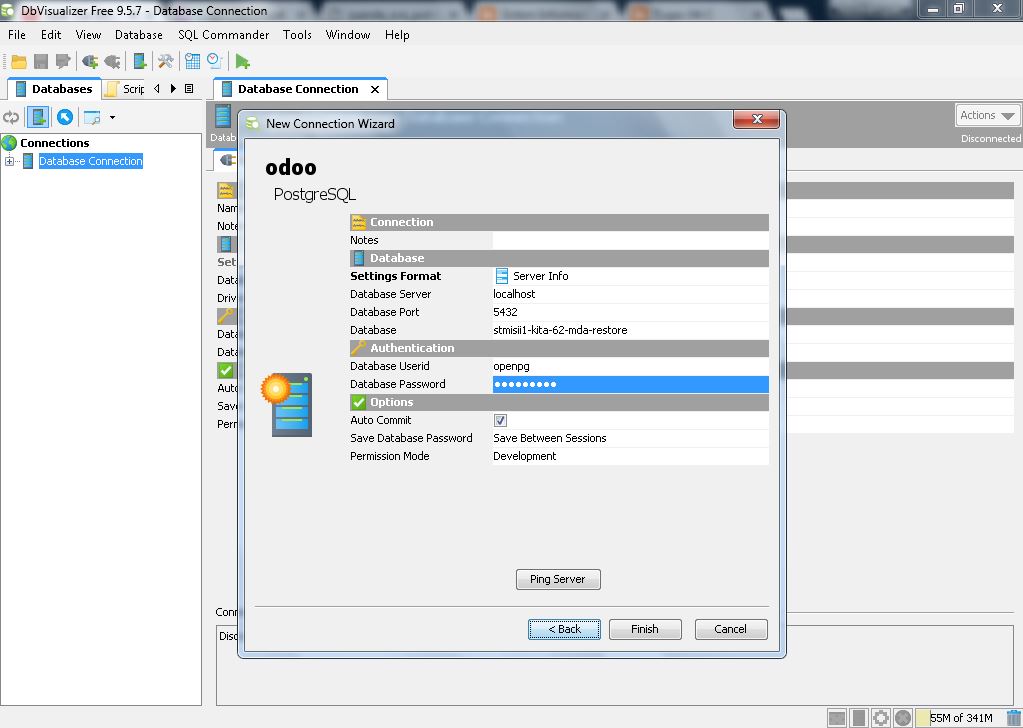The image size is (1023, 728).
Task: Click the Back button in wizard
Action: tap(564, 629)
